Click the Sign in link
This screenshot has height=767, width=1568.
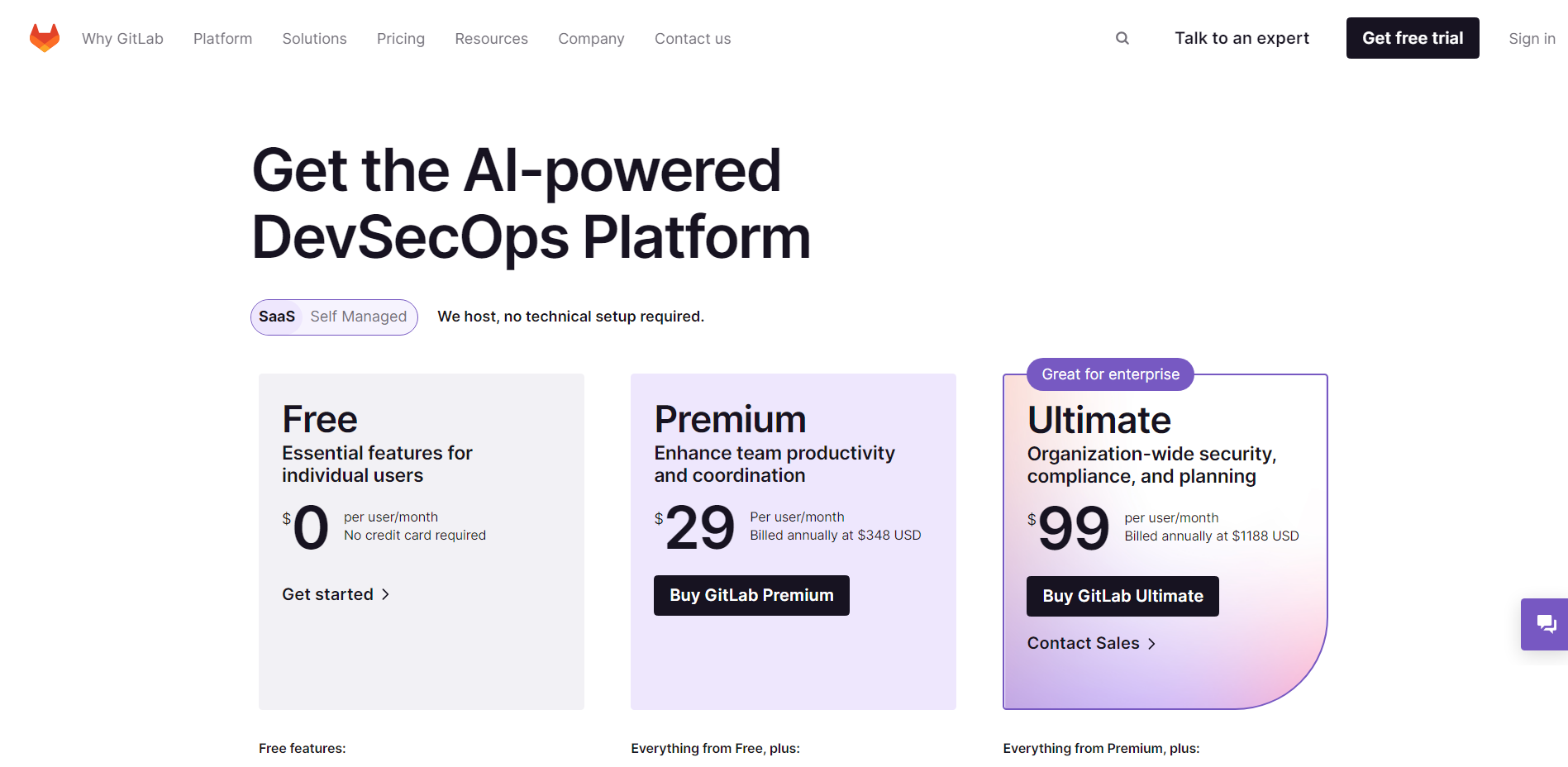coord(1531,39)
